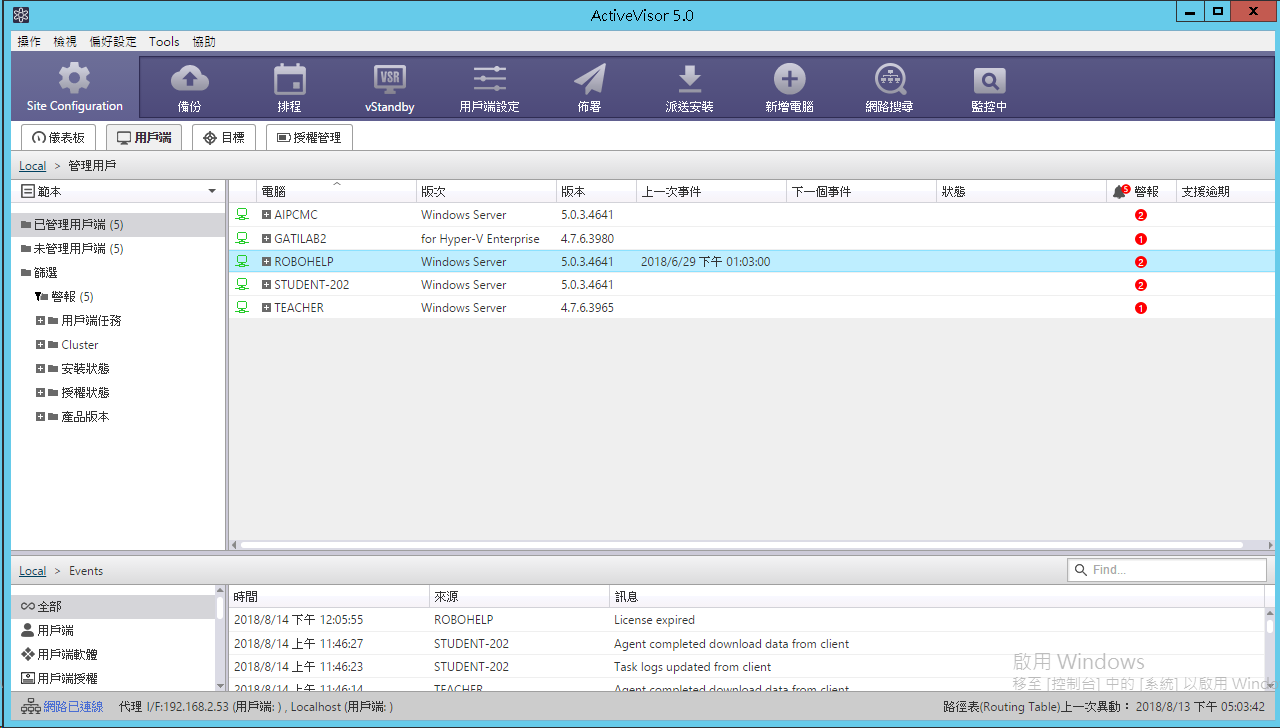Click the 監控中 monitoring icon
Viewport: 1280px width, 728px height.
(x=989, y=79)
